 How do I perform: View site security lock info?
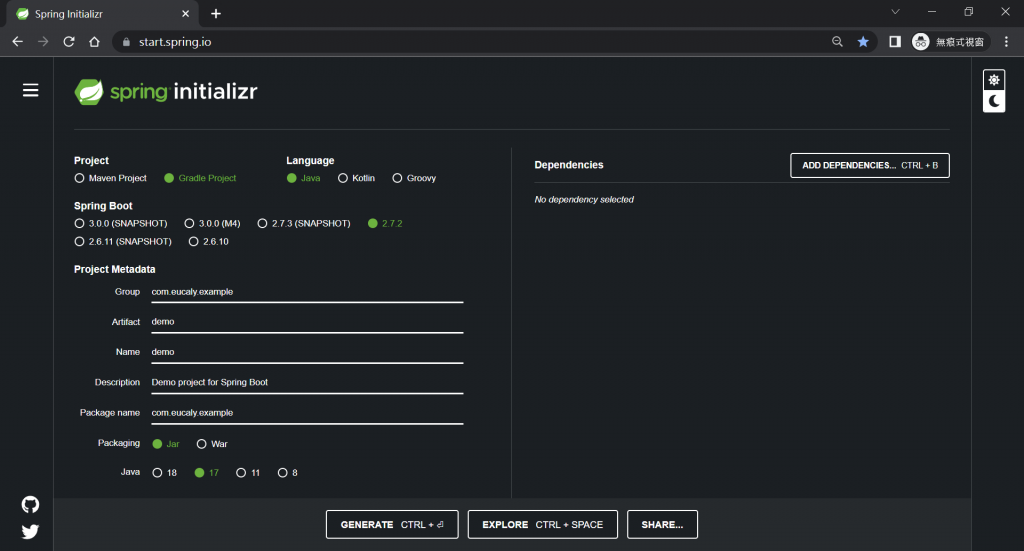pyautogui.click(x=126, y=42)
